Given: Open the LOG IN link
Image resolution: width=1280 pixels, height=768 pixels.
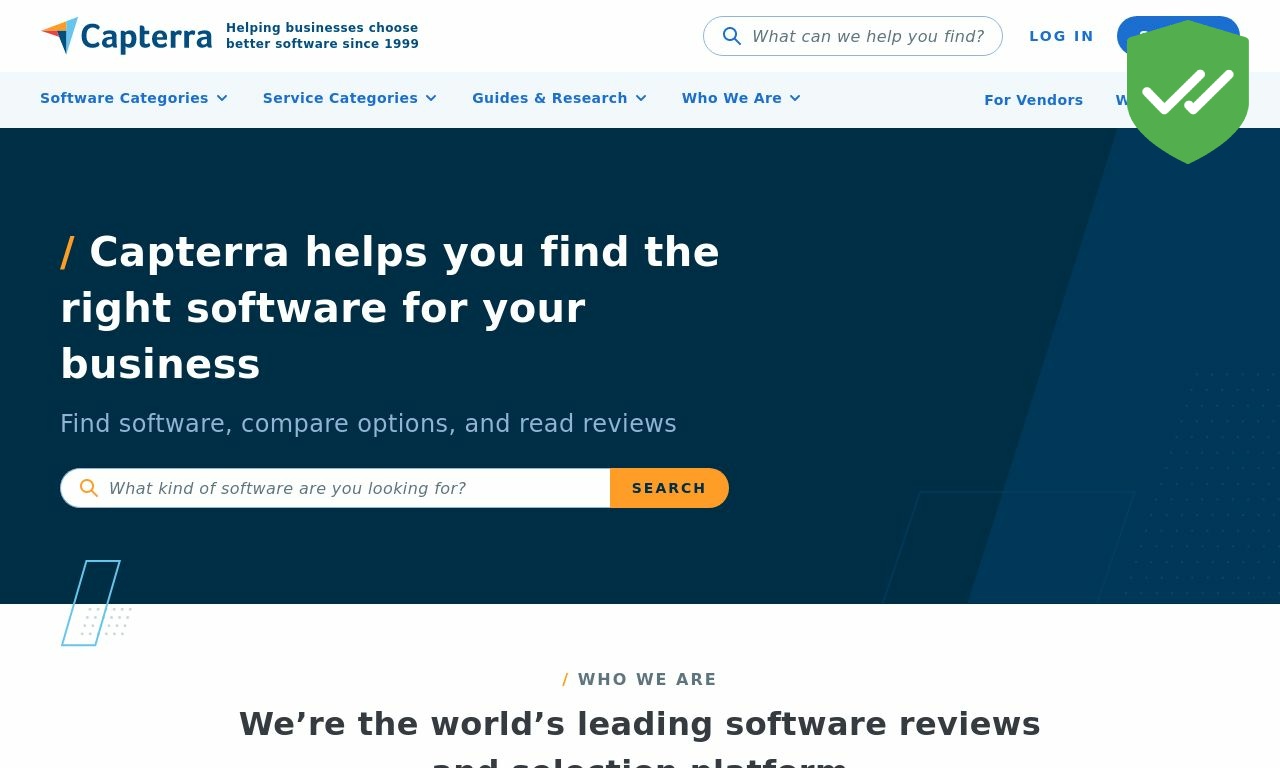Looking at the screenshot, I should tap(1061, 36).
